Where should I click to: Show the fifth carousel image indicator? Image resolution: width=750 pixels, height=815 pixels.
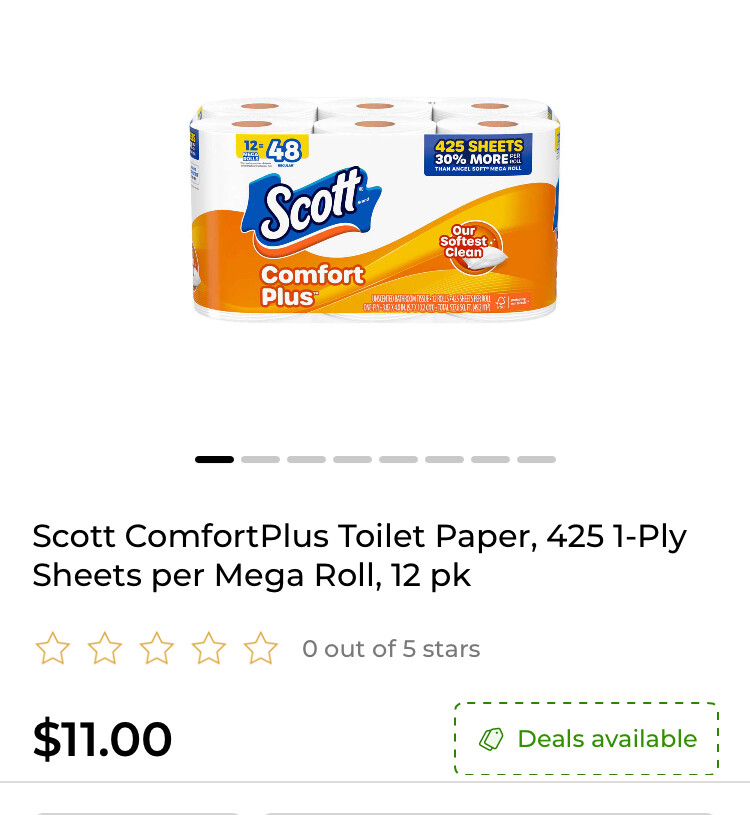pos(398,459)
